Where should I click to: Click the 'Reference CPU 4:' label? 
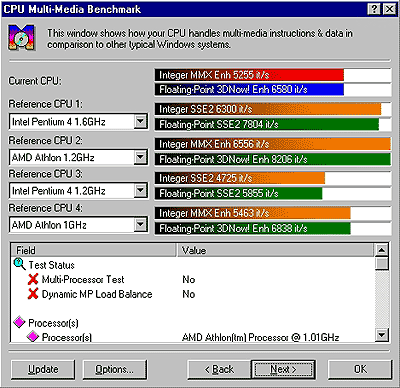pyautogui.click(x=46, y=208)
